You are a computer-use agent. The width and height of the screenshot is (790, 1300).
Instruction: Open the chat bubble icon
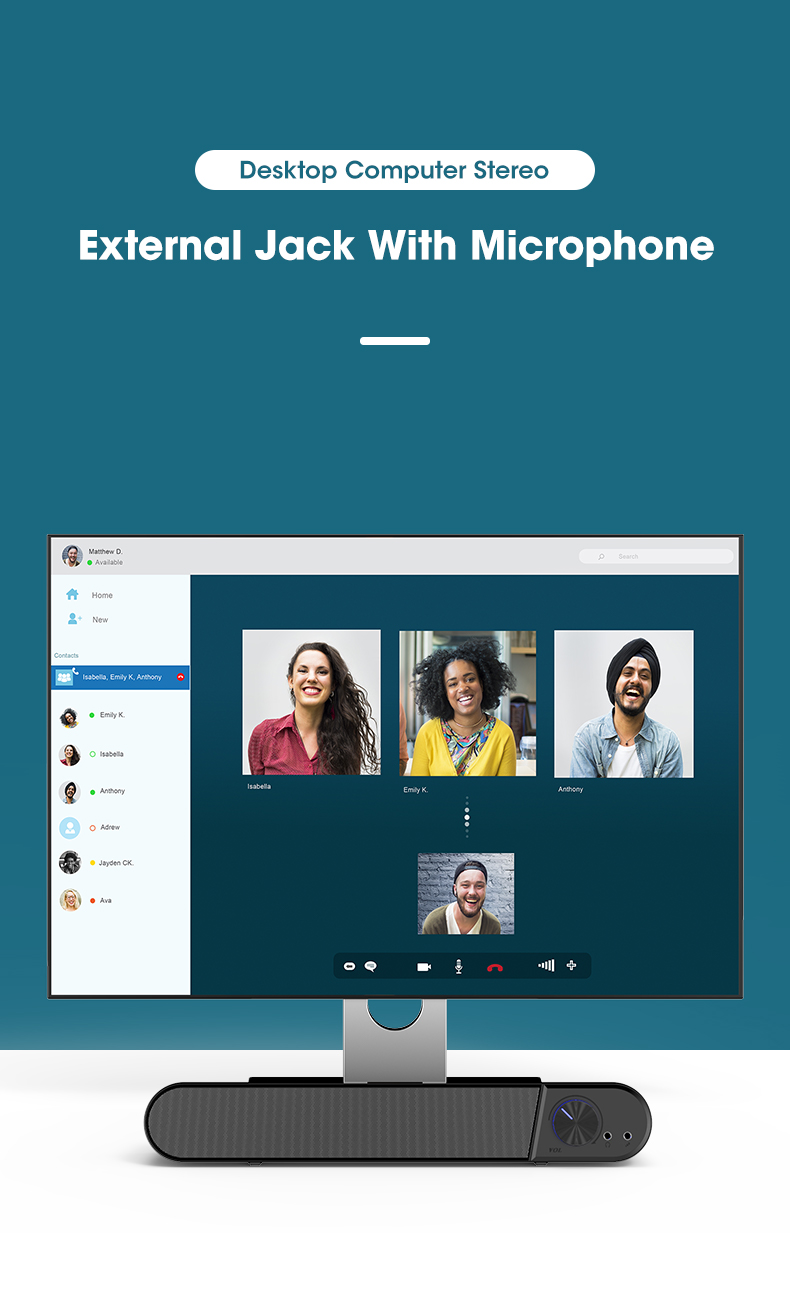click(371, 967)
